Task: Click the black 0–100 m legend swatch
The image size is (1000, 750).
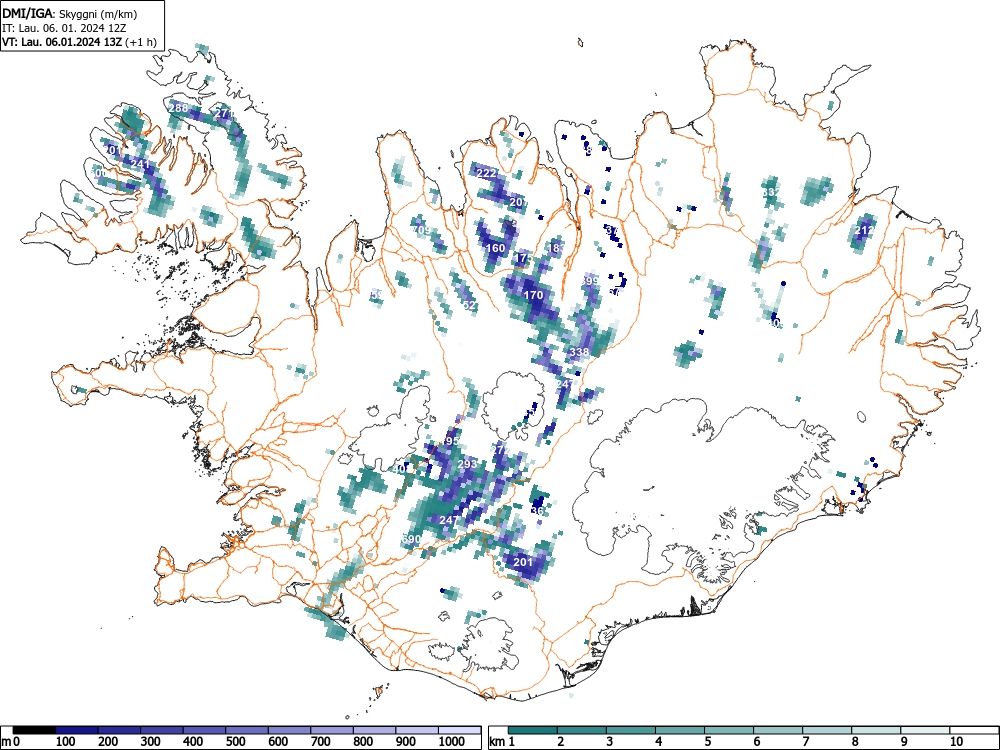Action: coord(34,730)
